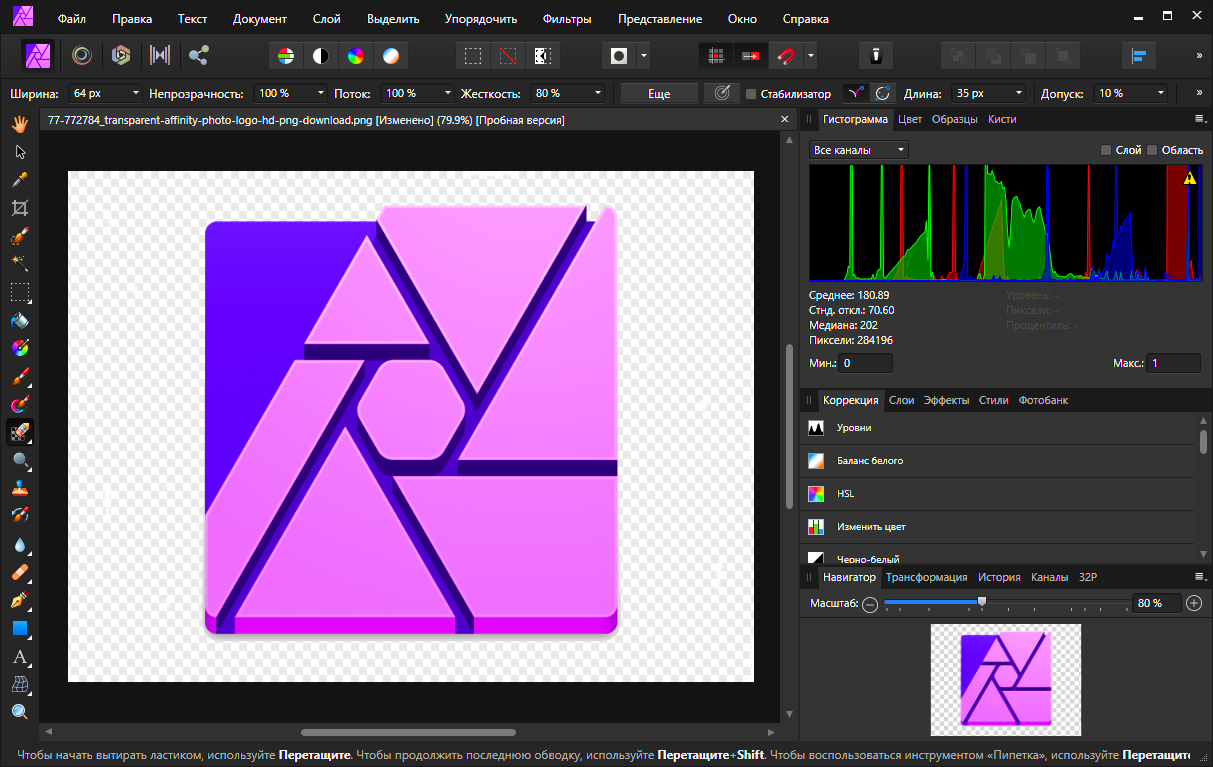Apply Auto Colors from toolbar

click(356, 56)
